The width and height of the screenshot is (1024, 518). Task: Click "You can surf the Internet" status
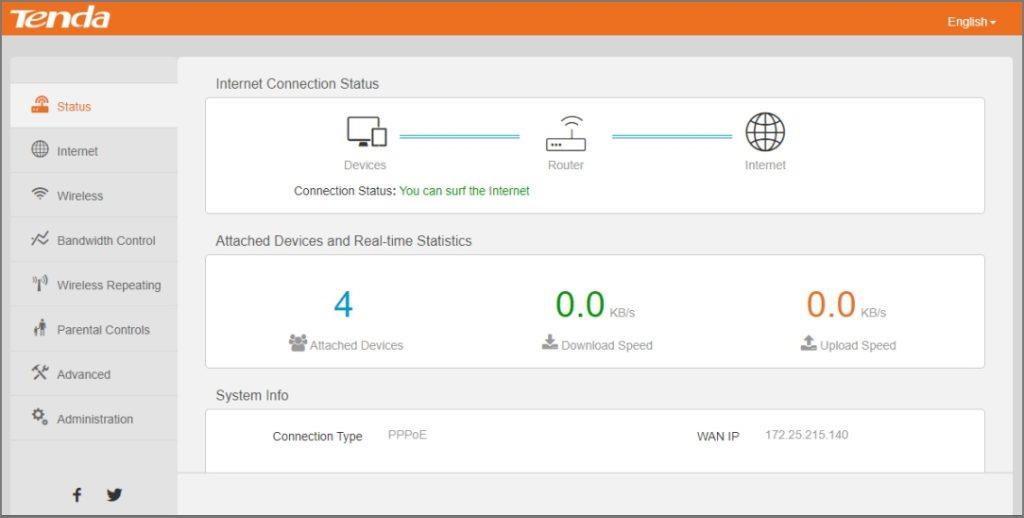[464, 191]
